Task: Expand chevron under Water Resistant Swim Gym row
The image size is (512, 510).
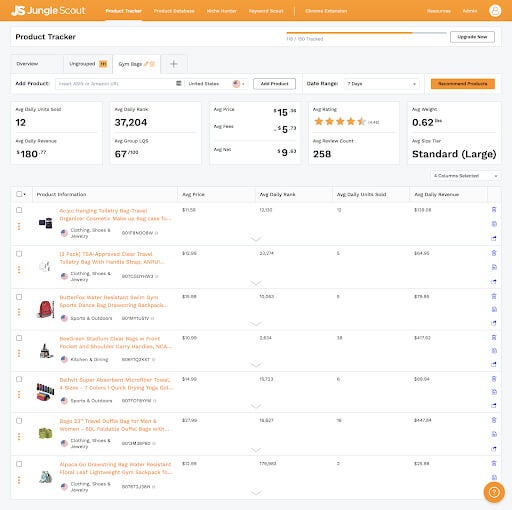Action: click(256, 324)
